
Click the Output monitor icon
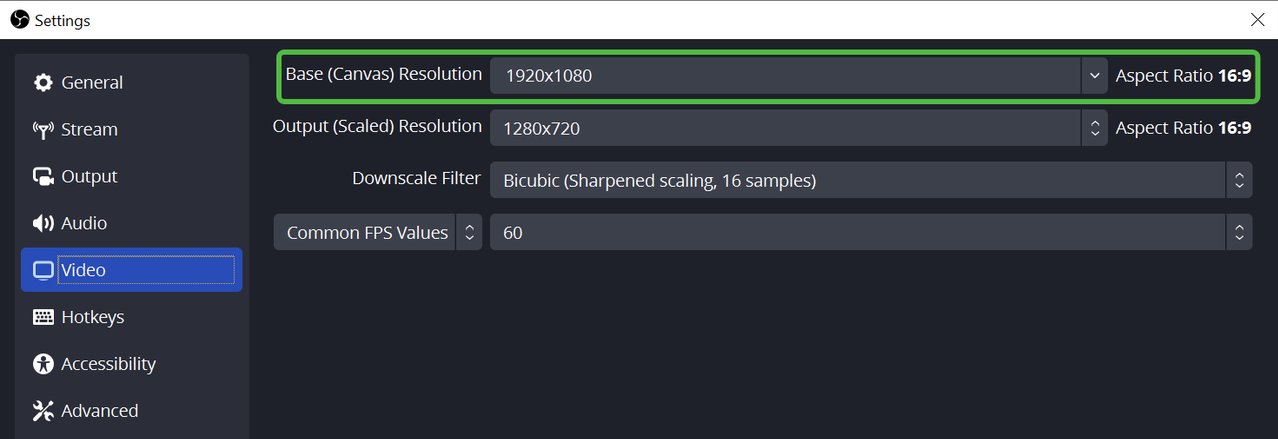pos(43,177)
